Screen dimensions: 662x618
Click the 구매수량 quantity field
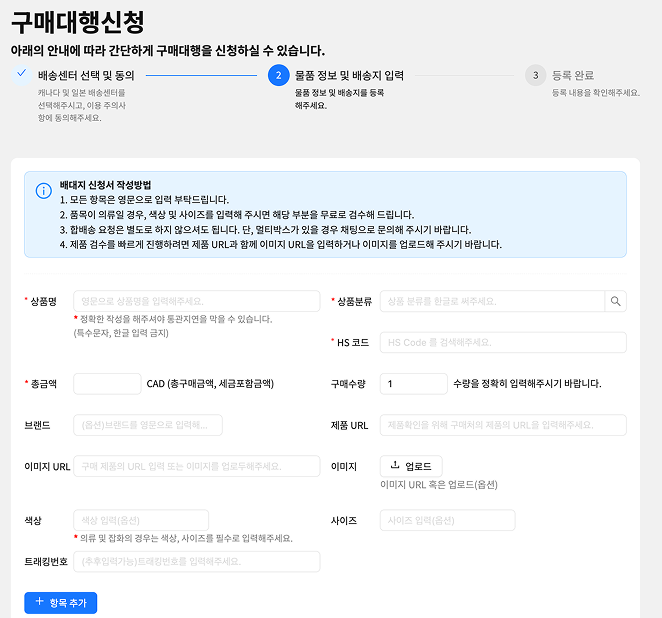pos(413,384)
